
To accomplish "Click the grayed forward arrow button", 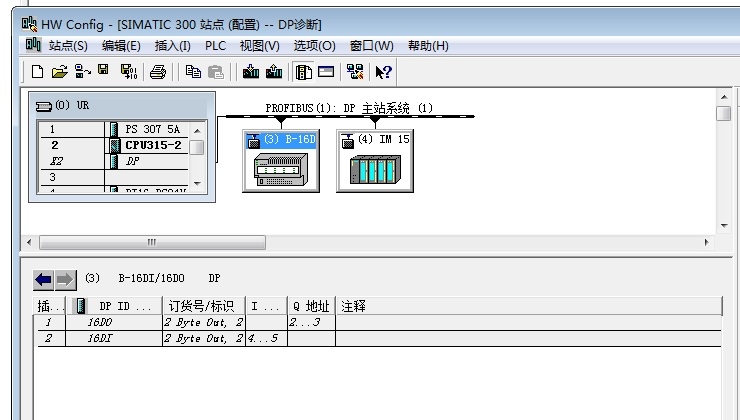I will pyautogui.click(x=65, y=280).
